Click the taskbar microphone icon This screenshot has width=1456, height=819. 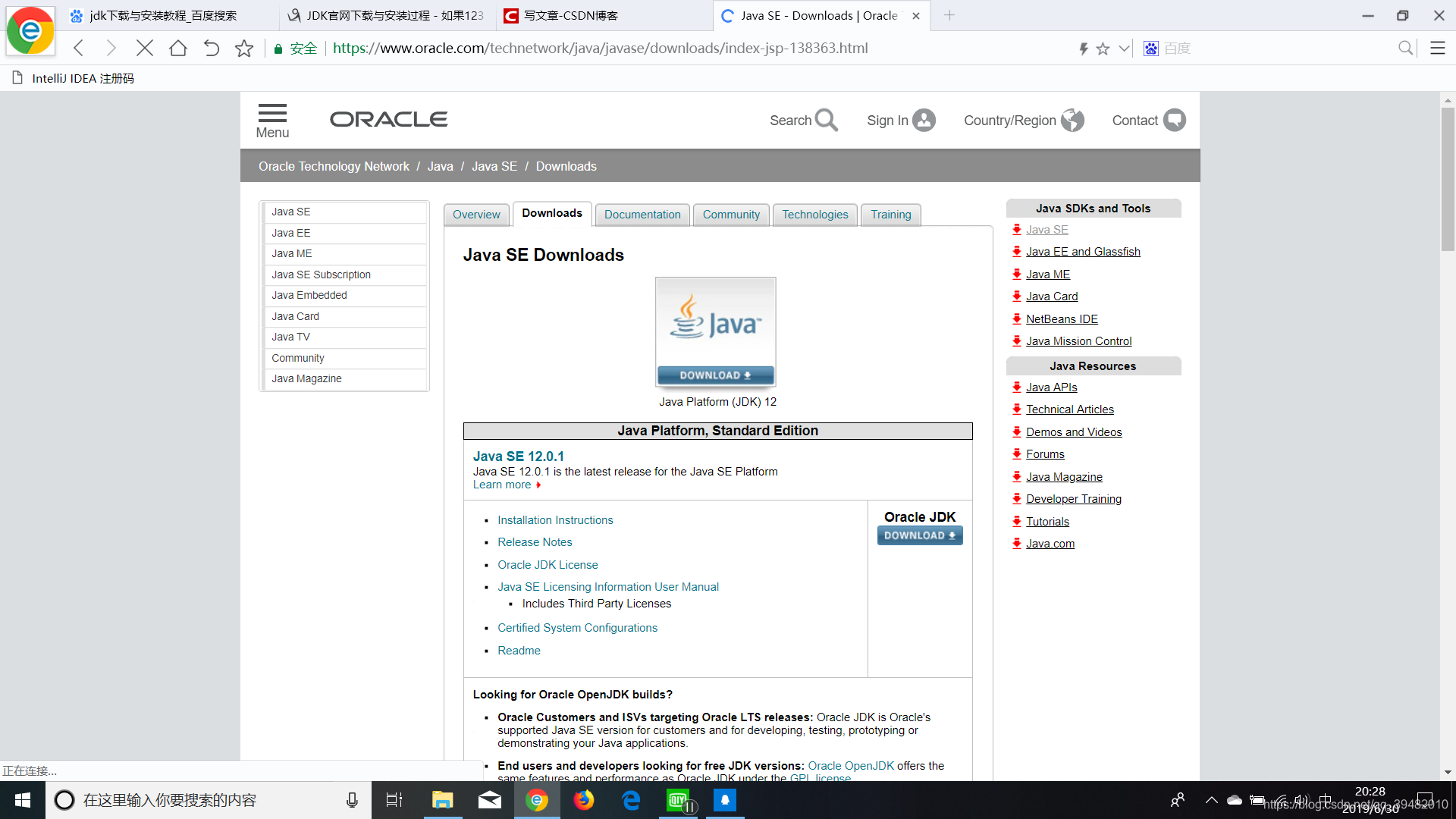[x=352, y=800]
